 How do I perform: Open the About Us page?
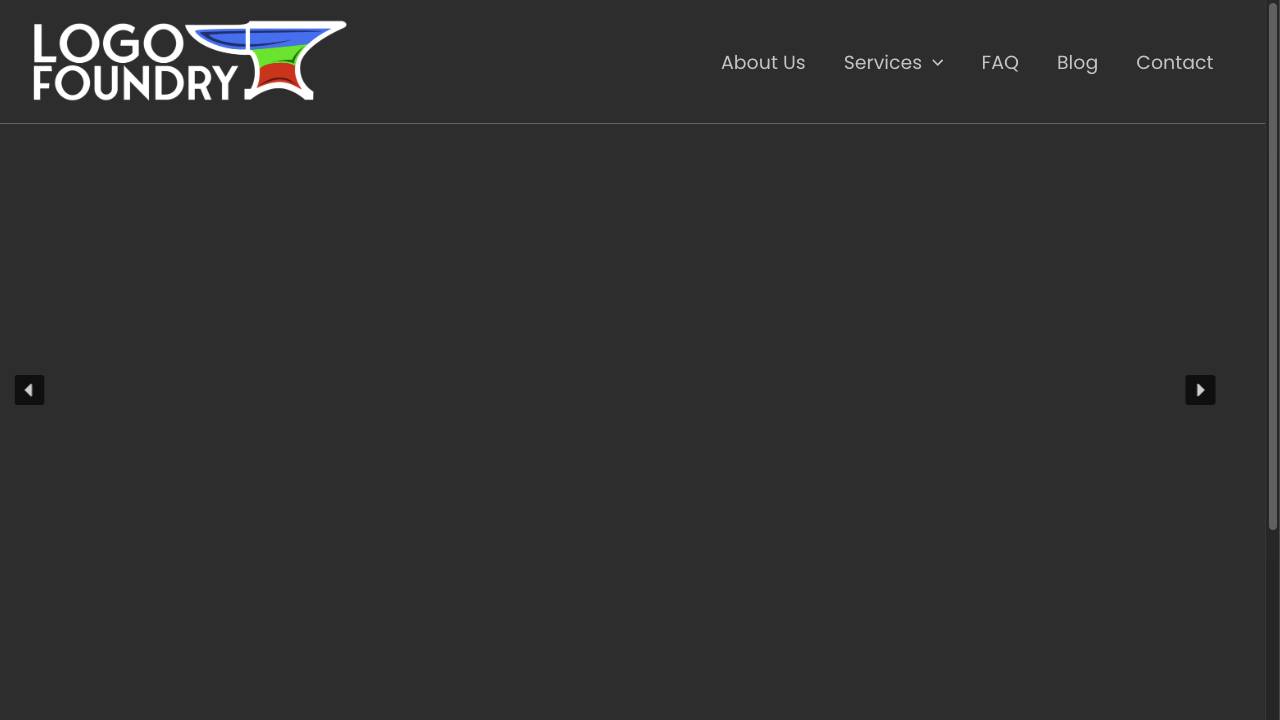click(x=763, y=62)
